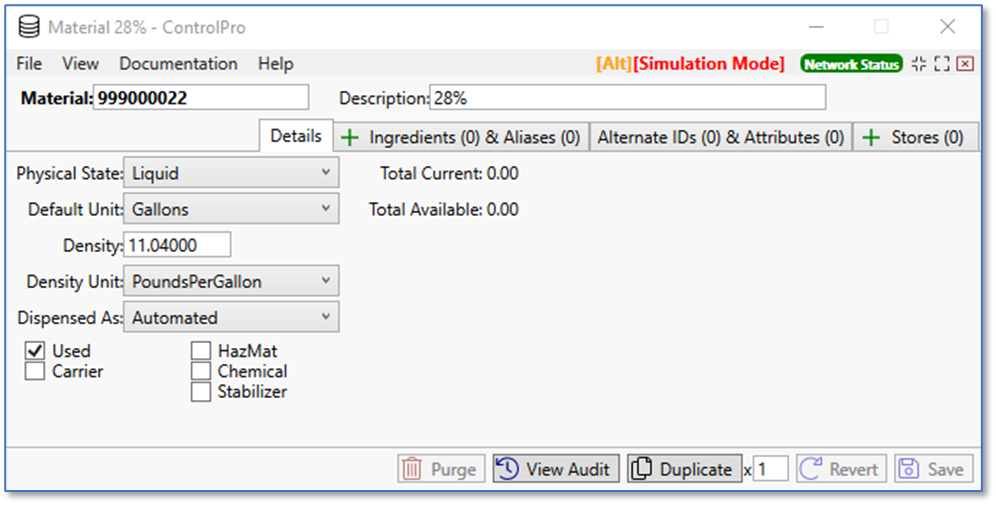996x505 pixels.
Task: Tick the Stabilizer checkbox
Action: click(201, 392)
